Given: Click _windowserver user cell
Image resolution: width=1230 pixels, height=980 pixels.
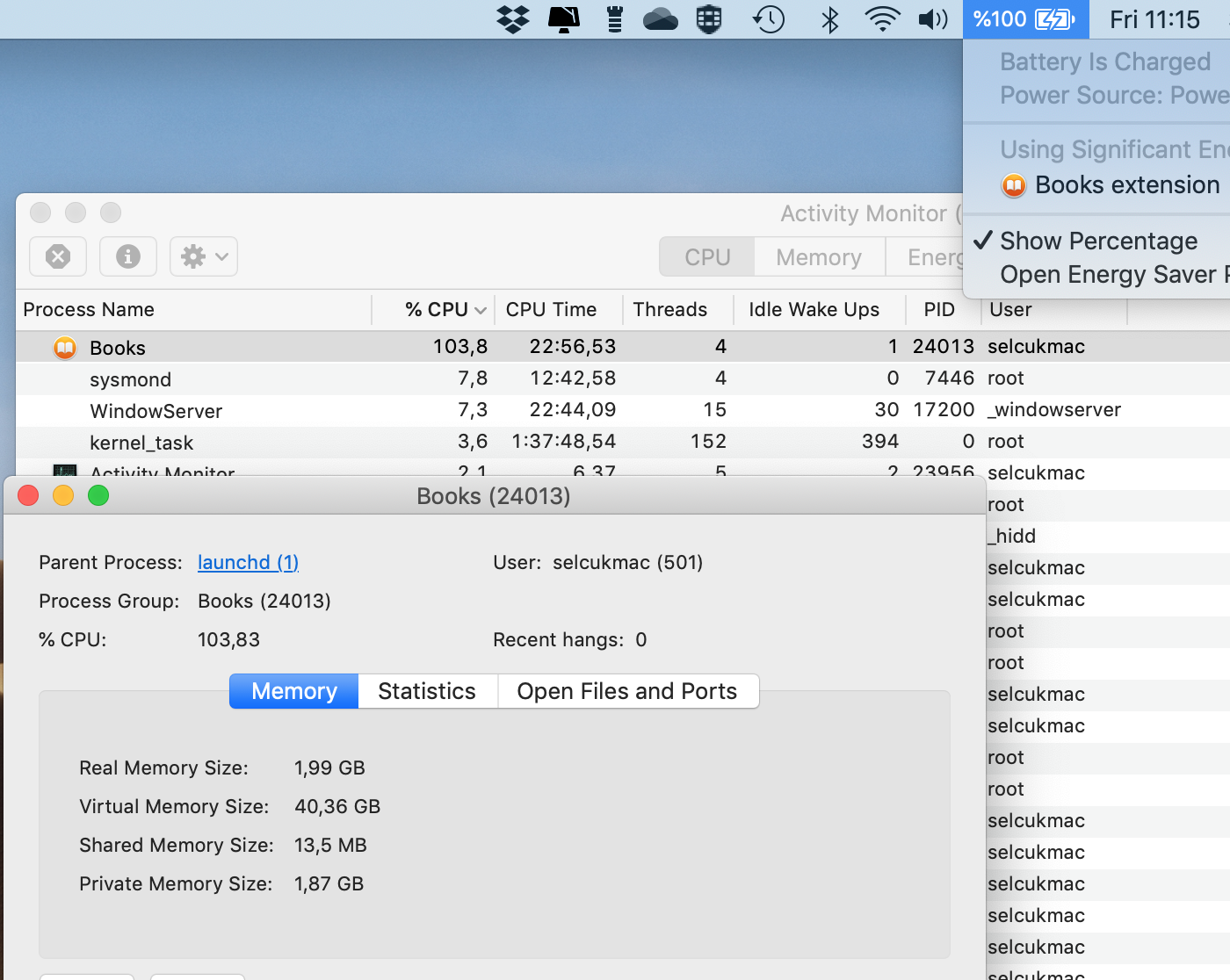Looking at the screenshot, I should [x=1054, y=409].
